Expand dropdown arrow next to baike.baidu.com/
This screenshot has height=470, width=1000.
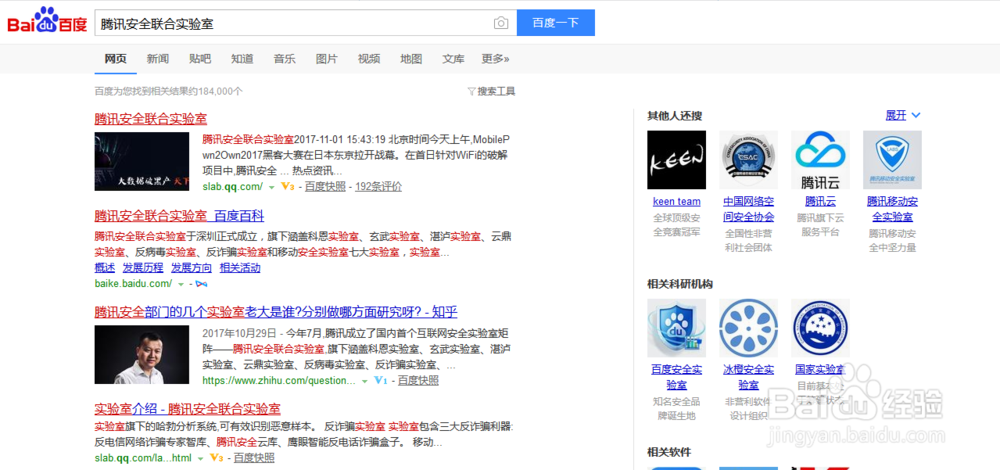181,284
